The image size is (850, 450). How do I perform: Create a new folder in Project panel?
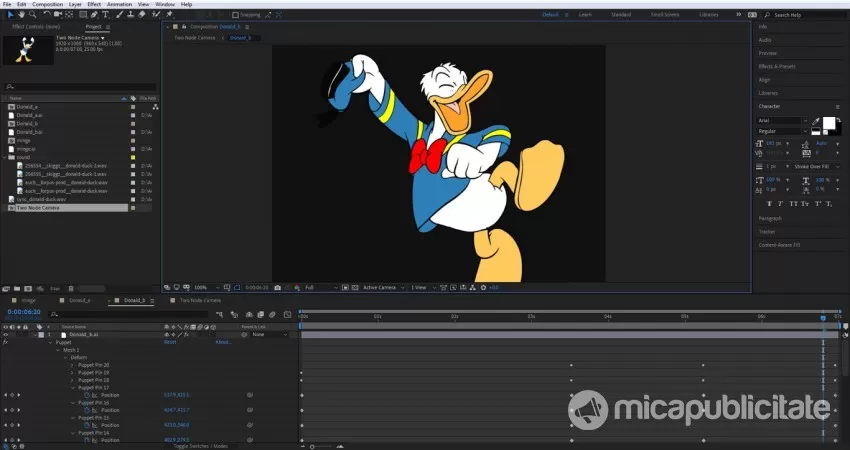pyautogui.click(x=17, y=289)
